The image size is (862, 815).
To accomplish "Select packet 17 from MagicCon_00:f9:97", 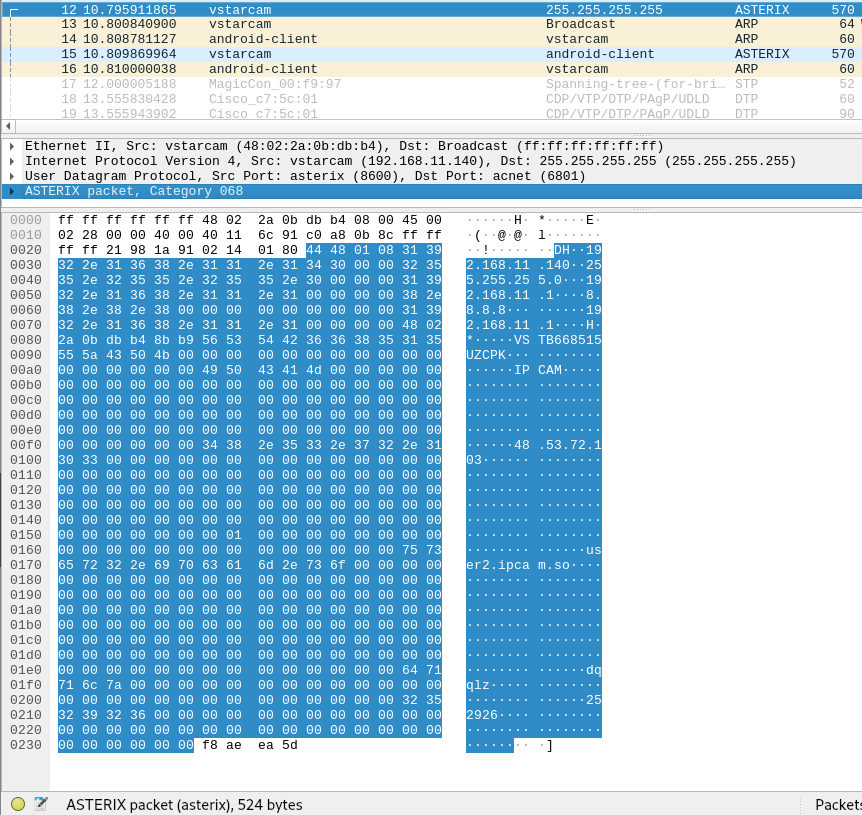I will 431,84.
